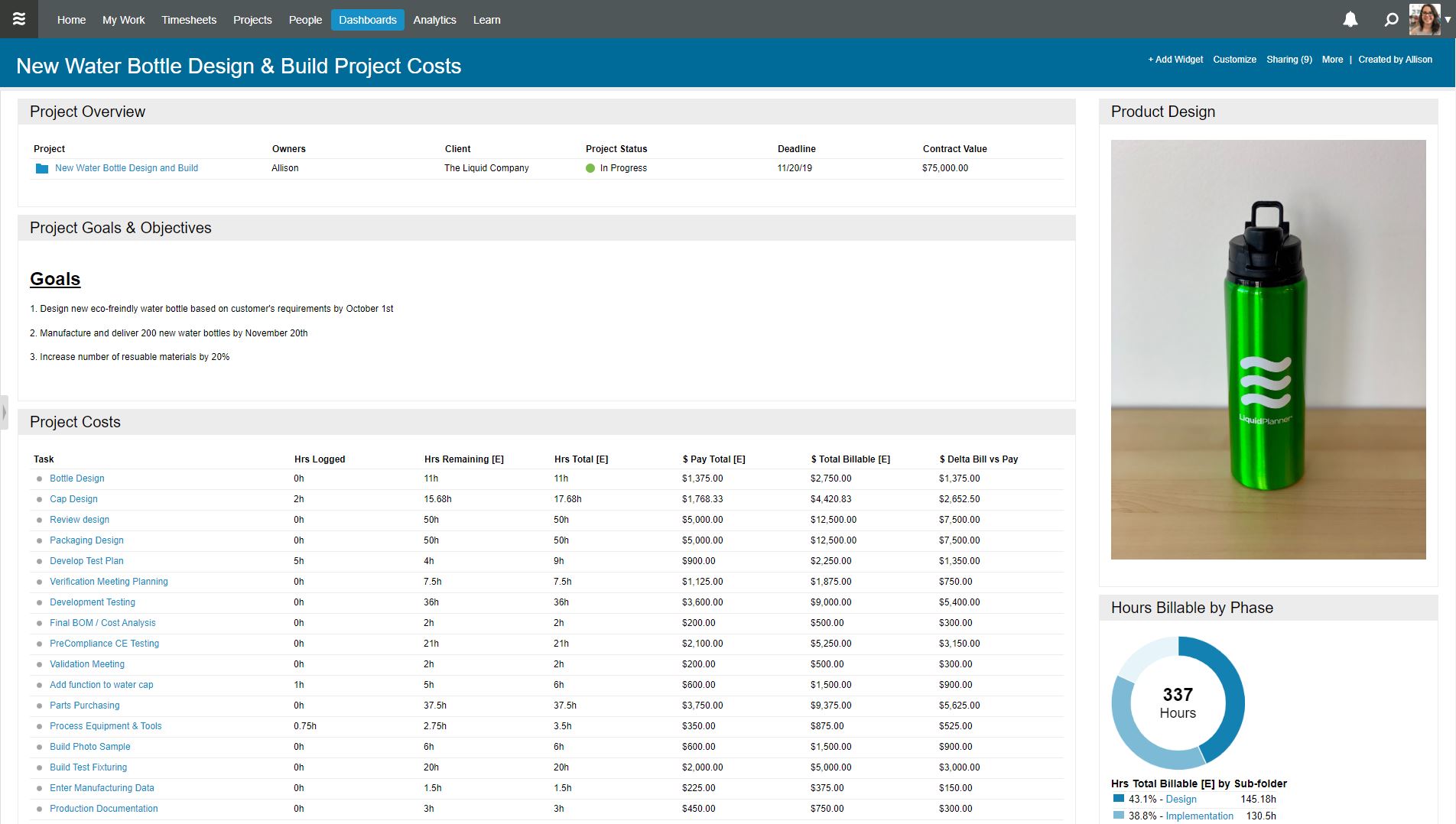
Task: Open the Build Test Fixturing task
Action: click(x=89, y=767)
